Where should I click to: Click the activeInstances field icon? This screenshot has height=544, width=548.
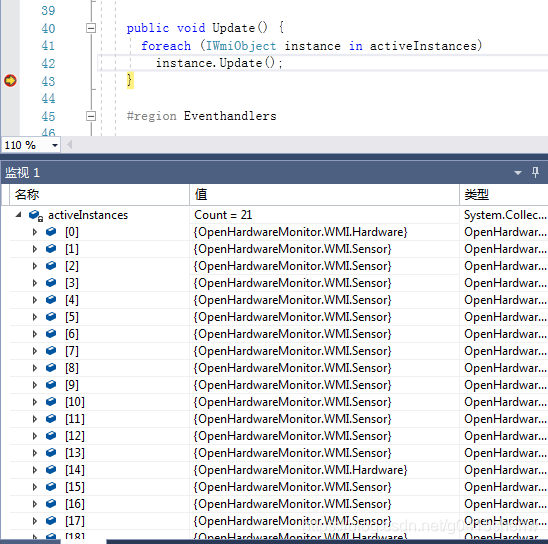[36, 215]
